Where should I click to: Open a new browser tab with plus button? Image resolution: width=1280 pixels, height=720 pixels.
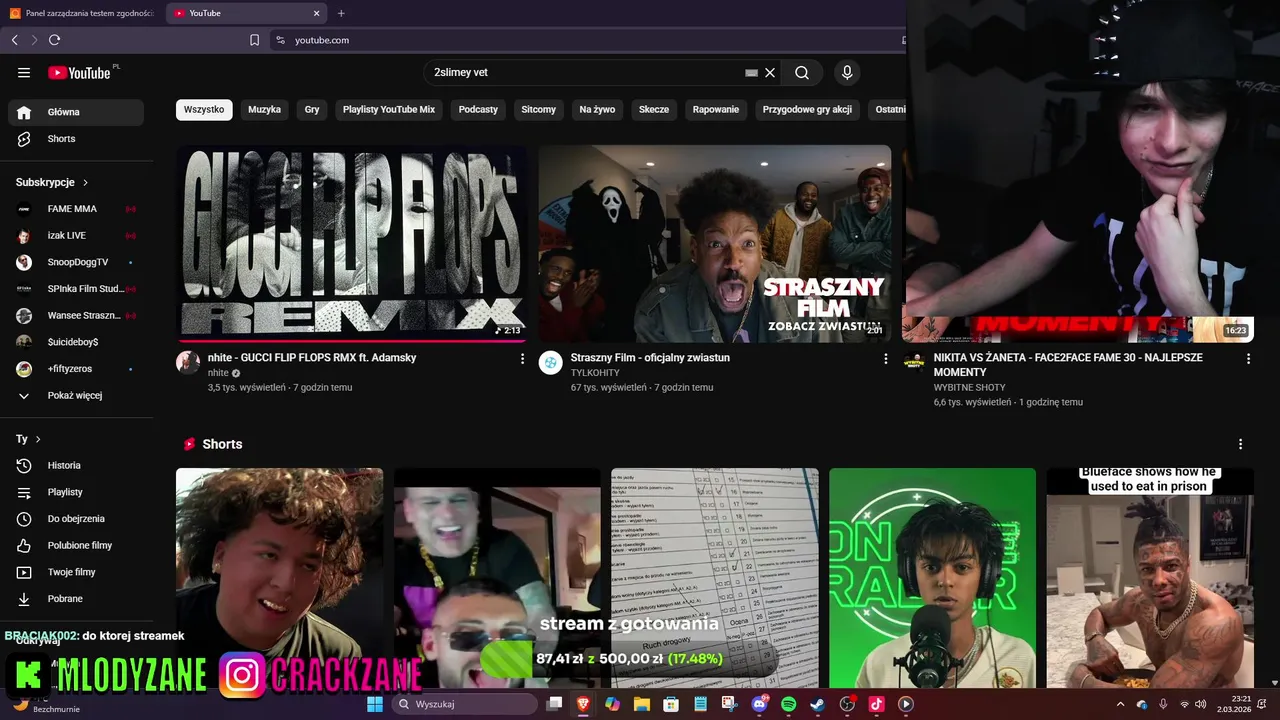[x=341, y=13]
